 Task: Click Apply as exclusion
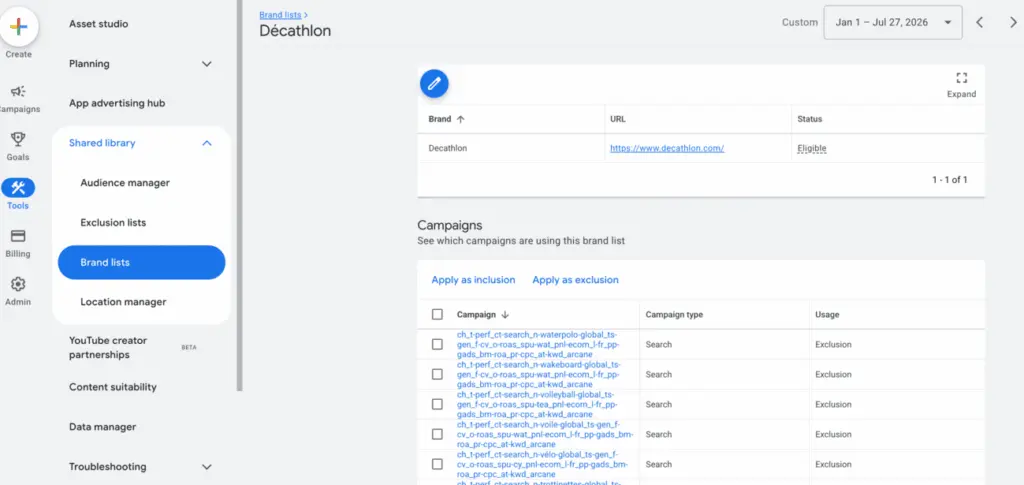(575, 280)
